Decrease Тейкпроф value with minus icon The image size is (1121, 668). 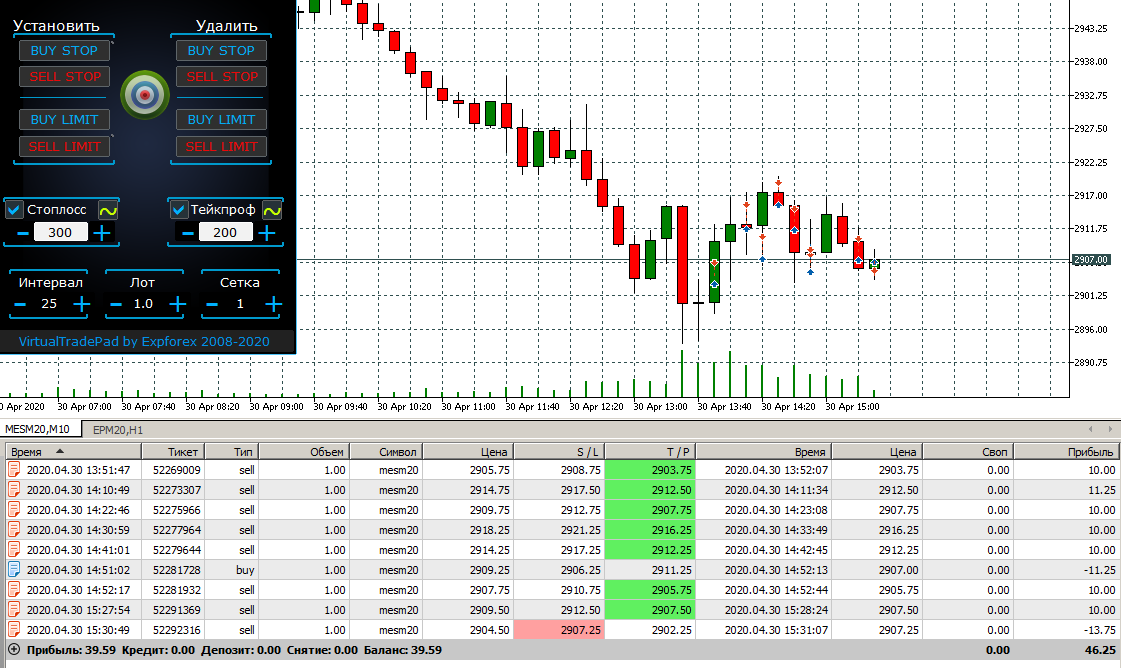point(187,233)
